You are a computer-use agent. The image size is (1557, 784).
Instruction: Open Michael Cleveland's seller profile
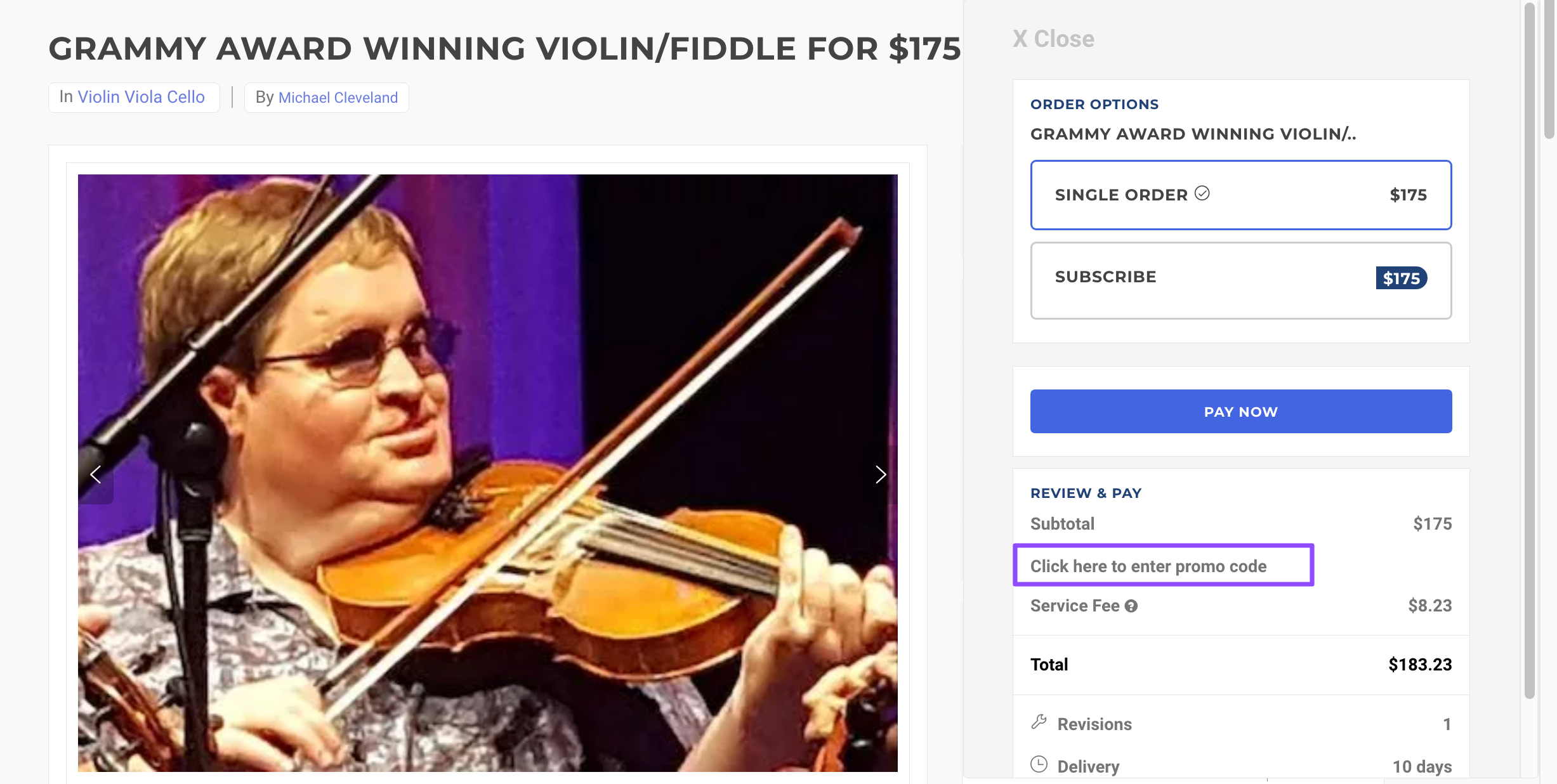tap(338, 97)
